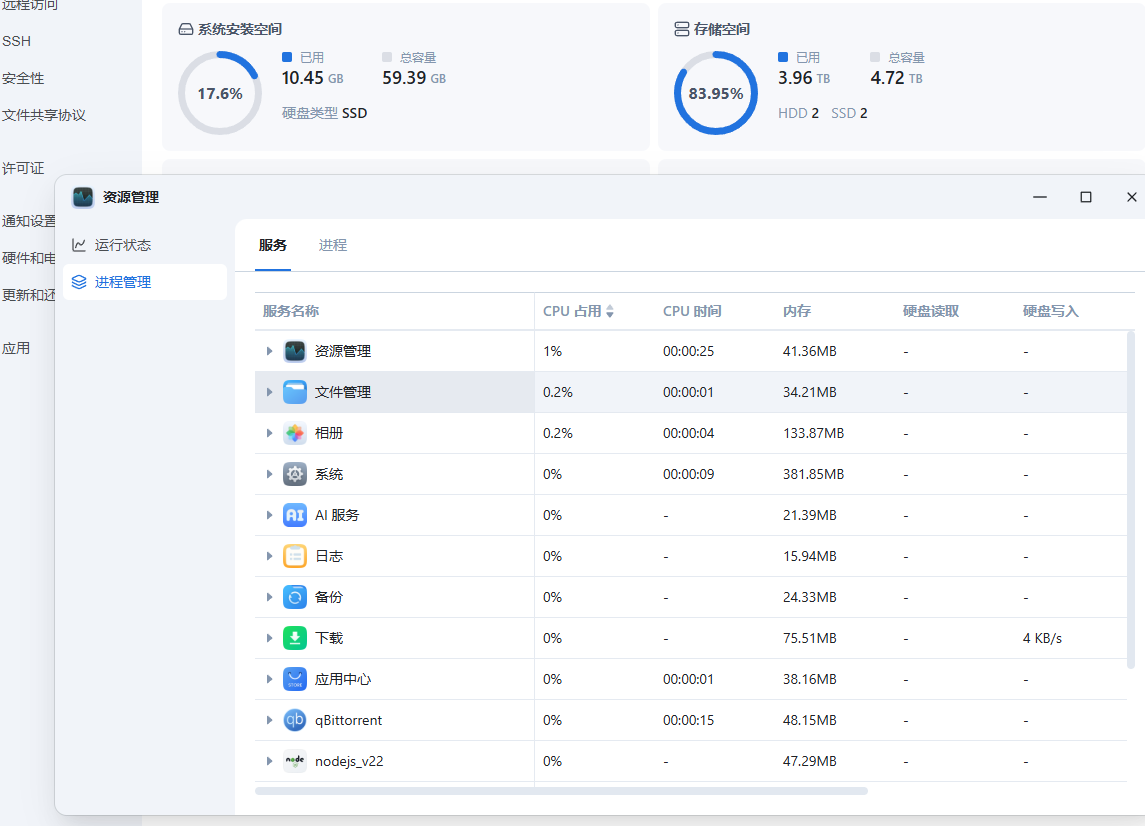
Task: Click the 应用中心 store icon
Action: [x=295, y=679]
